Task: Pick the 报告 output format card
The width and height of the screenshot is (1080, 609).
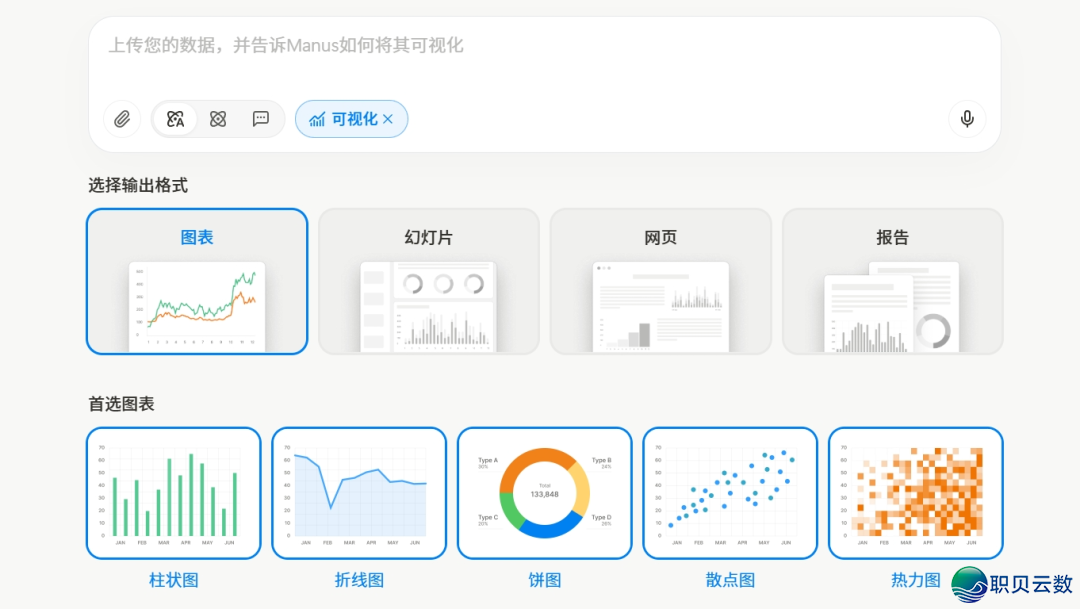Action: (893, 281)
